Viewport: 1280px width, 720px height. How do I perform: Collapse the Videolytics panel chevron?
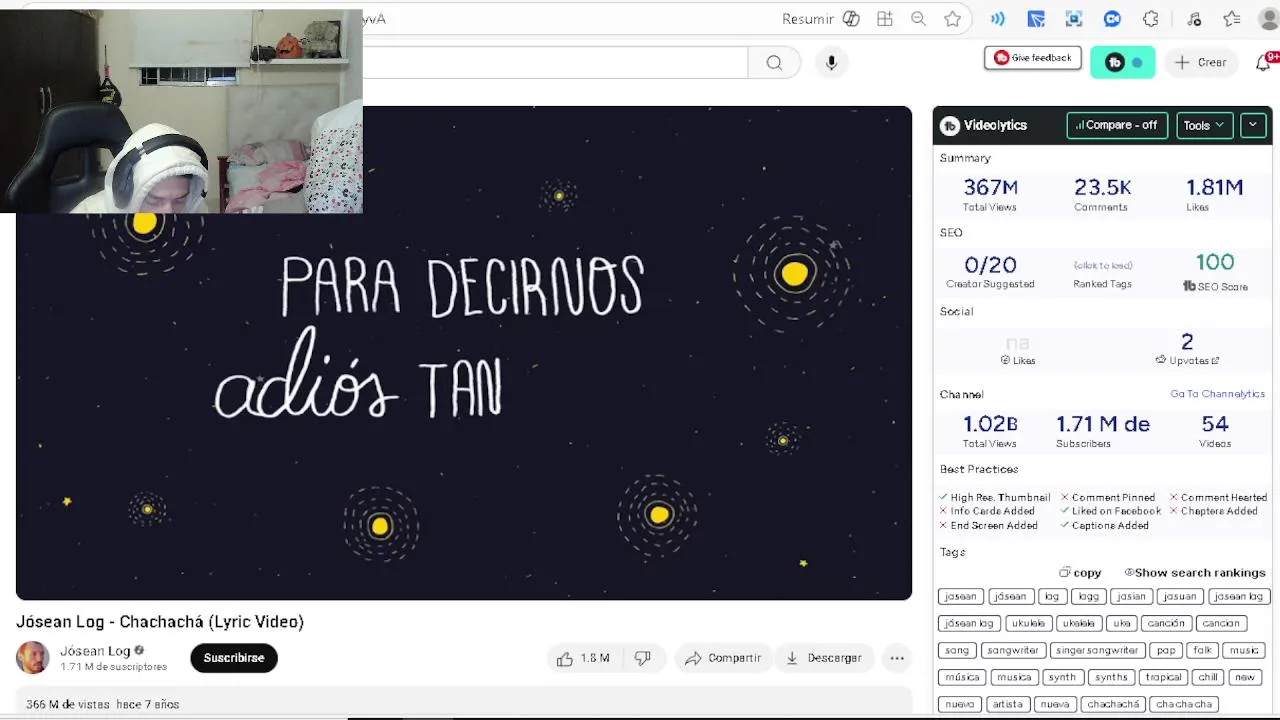click(x=1253, y=125)
